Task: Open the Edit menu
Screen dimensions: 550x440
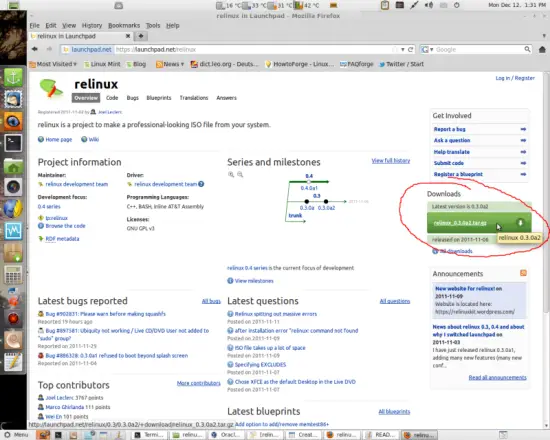Action: [51, 25]
